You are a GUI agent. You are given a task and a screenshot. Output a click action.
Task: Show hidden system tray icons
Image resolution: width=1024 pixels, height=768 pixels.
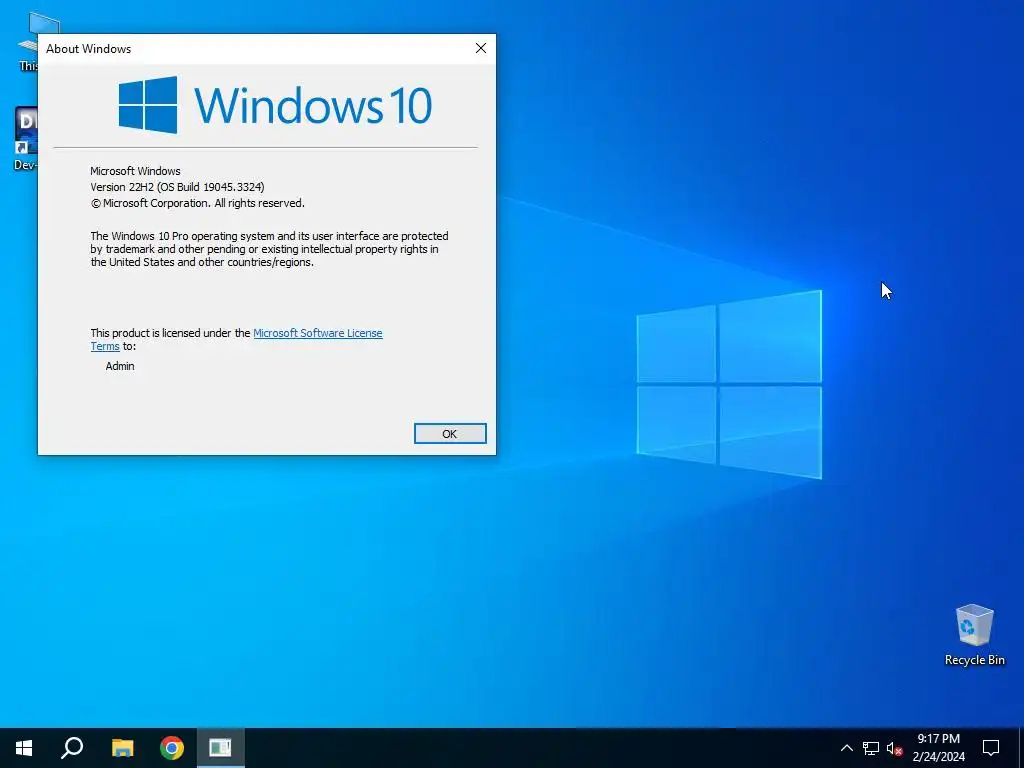point(846,748)
